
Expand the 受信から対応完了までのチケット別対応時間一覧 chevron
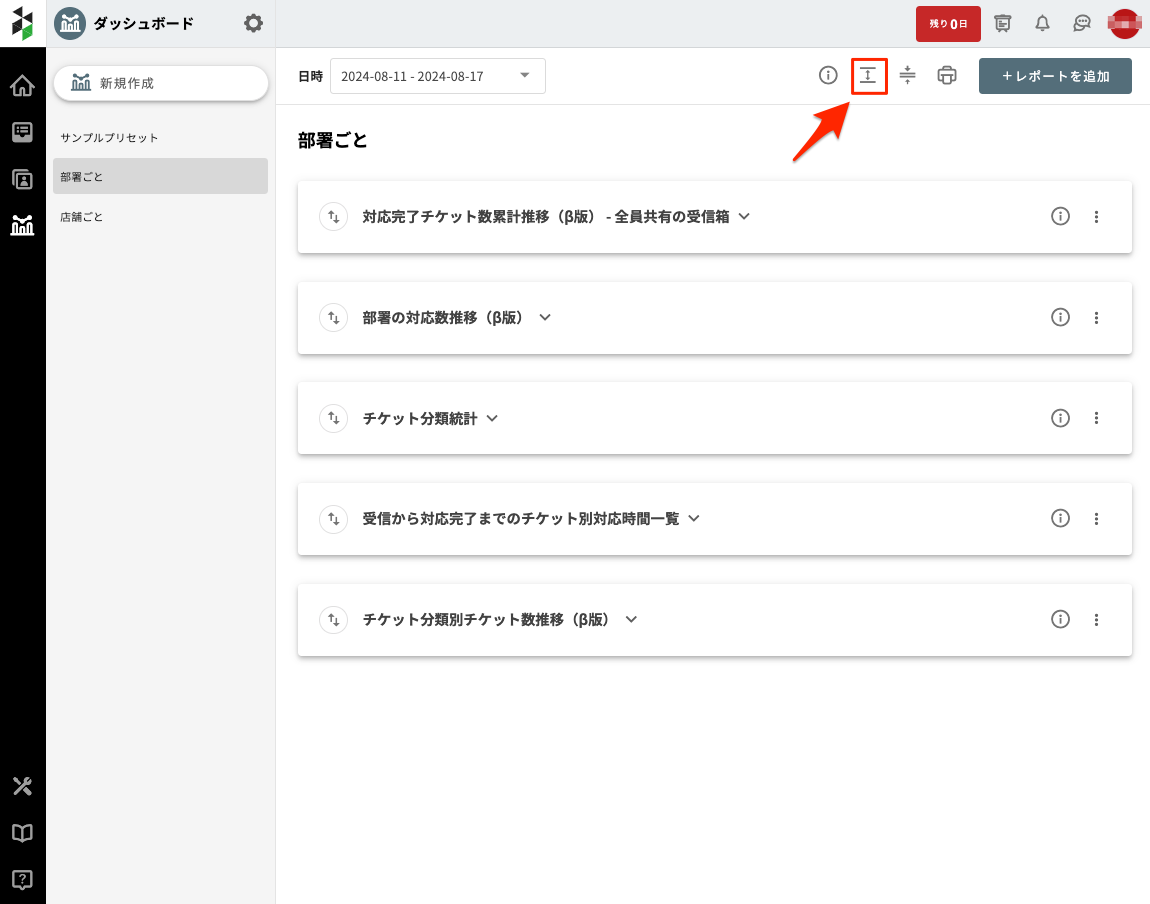click(694, 518)
